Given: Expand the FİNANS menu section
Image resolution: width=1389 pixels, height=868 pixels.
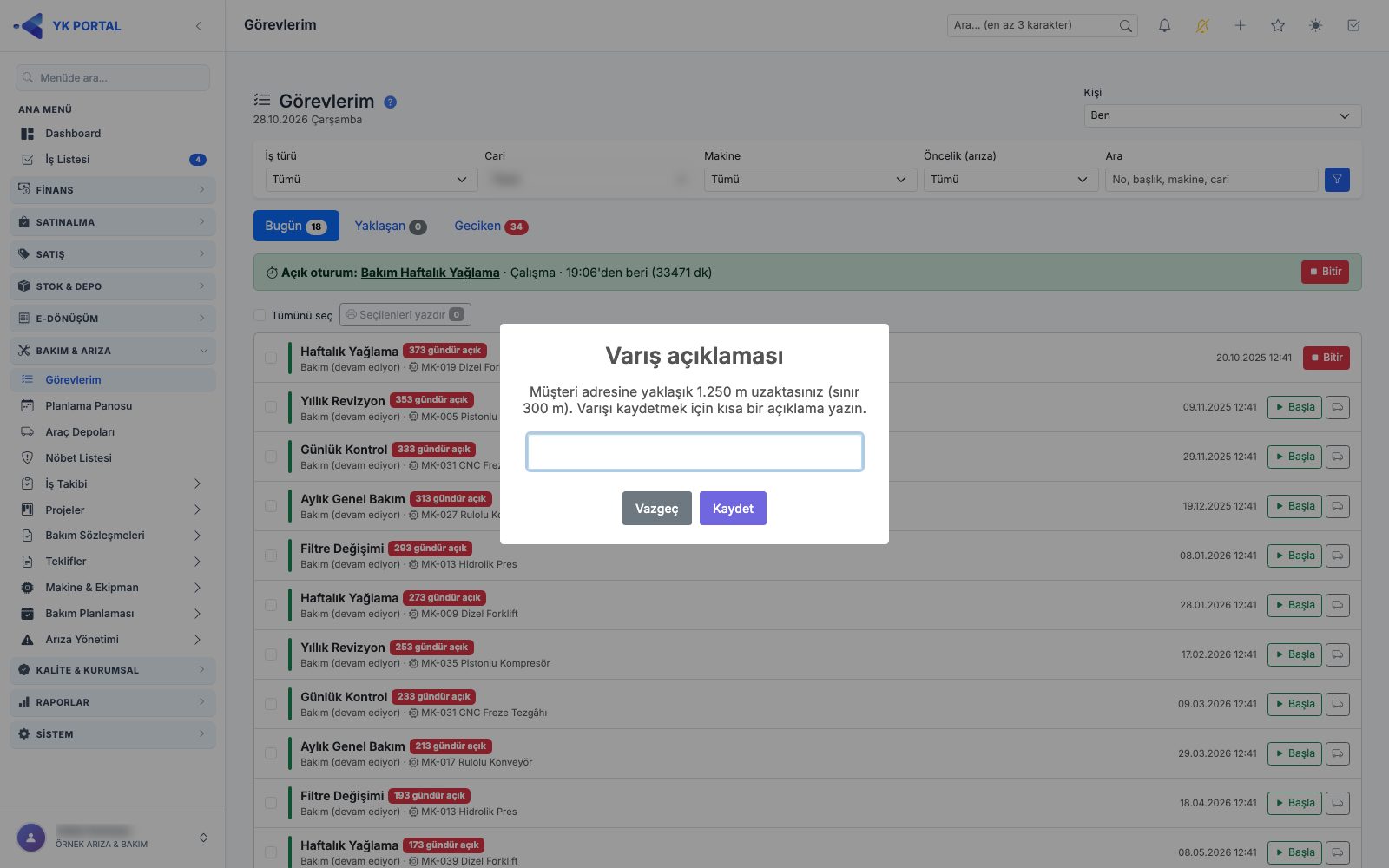Looking at the screenshot, I should 113,190.
